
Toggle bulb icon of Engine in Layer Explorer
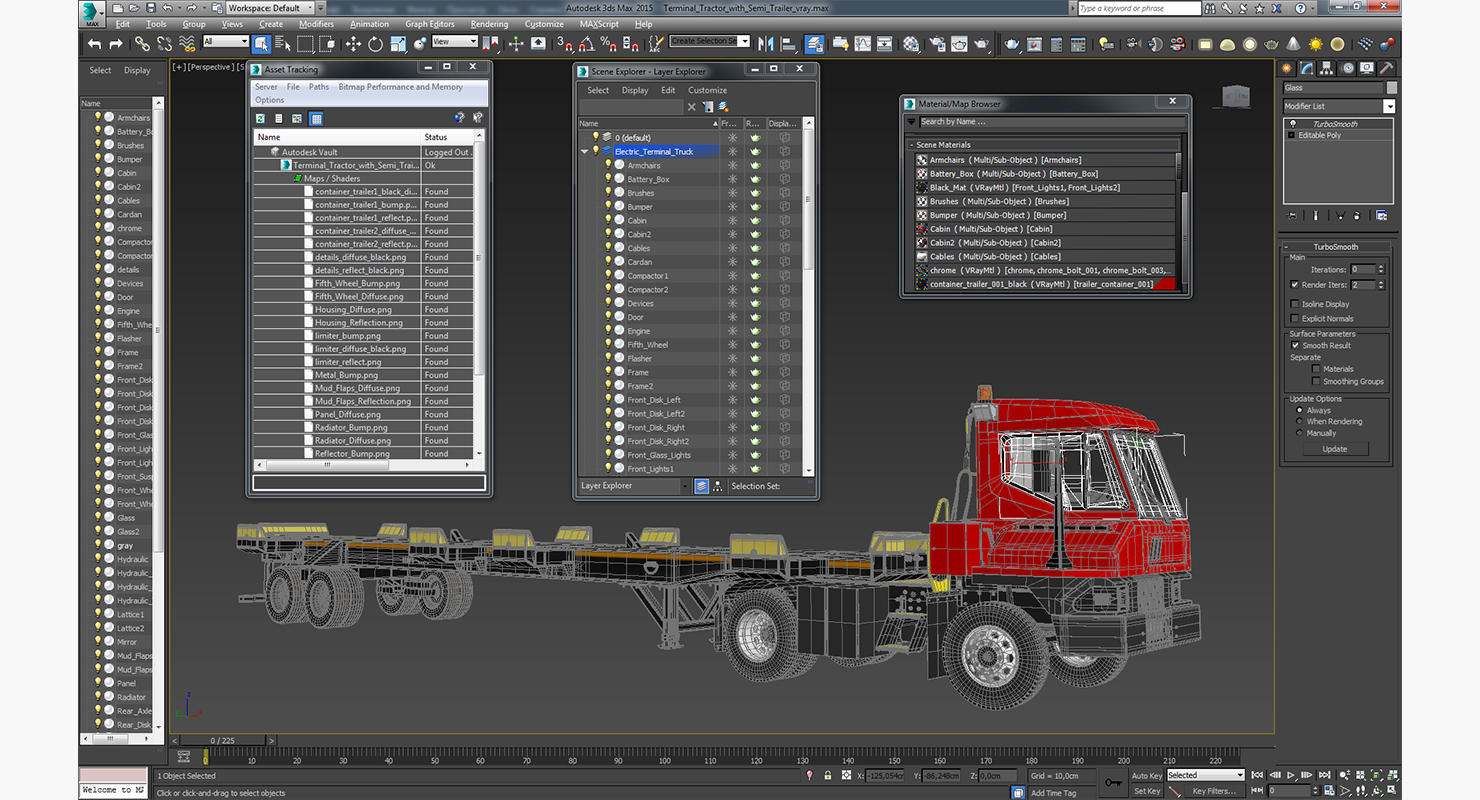pos(608,331)
